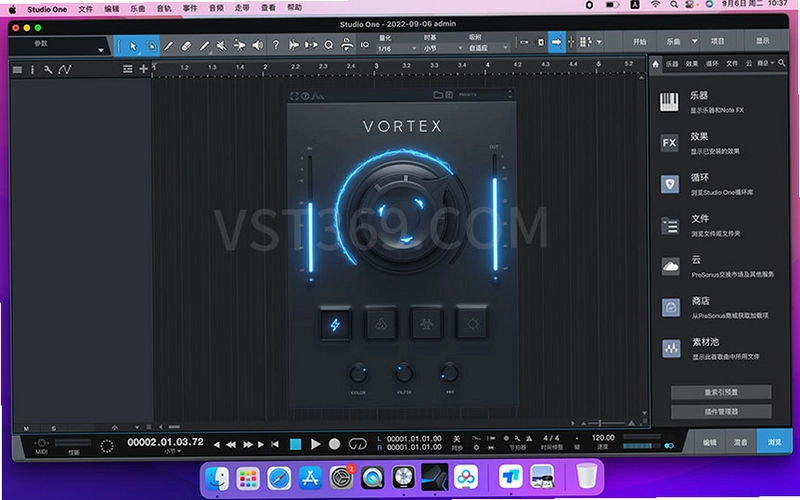800x500 pixels.
Task: Open the 小节 time format dropdown in transport
Action: [172, 452]
